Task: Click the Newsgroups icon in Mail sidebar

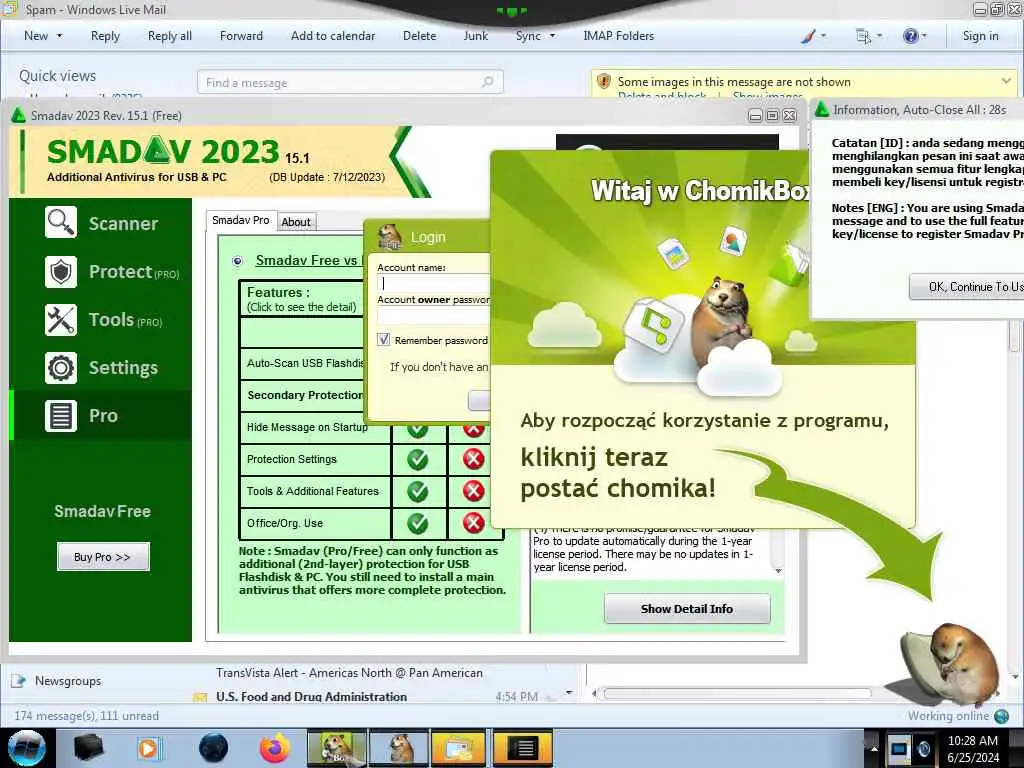Action: 18,680
